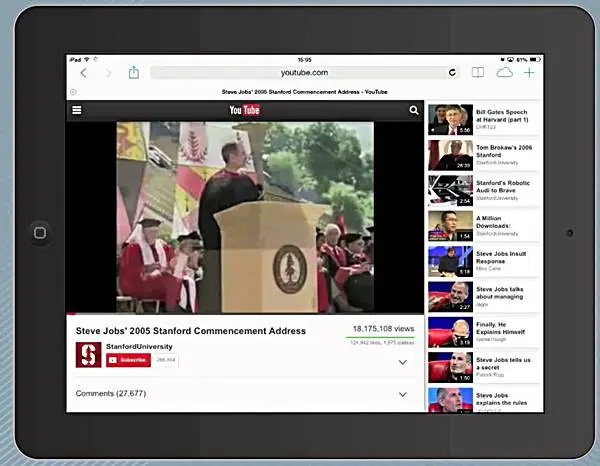Click 'Finally, He Explains Himself' title
Image resolution: width=600 pixels, height=466 pixels.
point(501,328)
